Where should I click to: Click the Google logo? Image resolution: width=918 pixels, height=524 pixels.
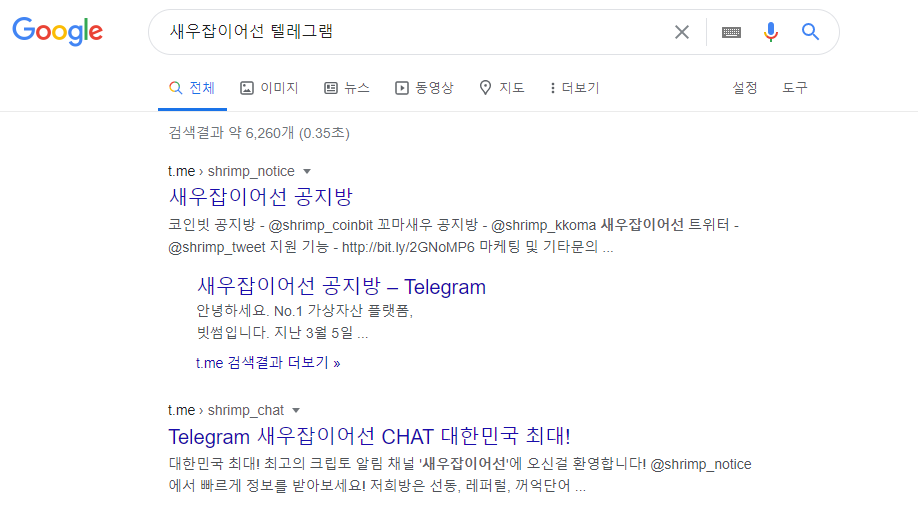(57, 31)
